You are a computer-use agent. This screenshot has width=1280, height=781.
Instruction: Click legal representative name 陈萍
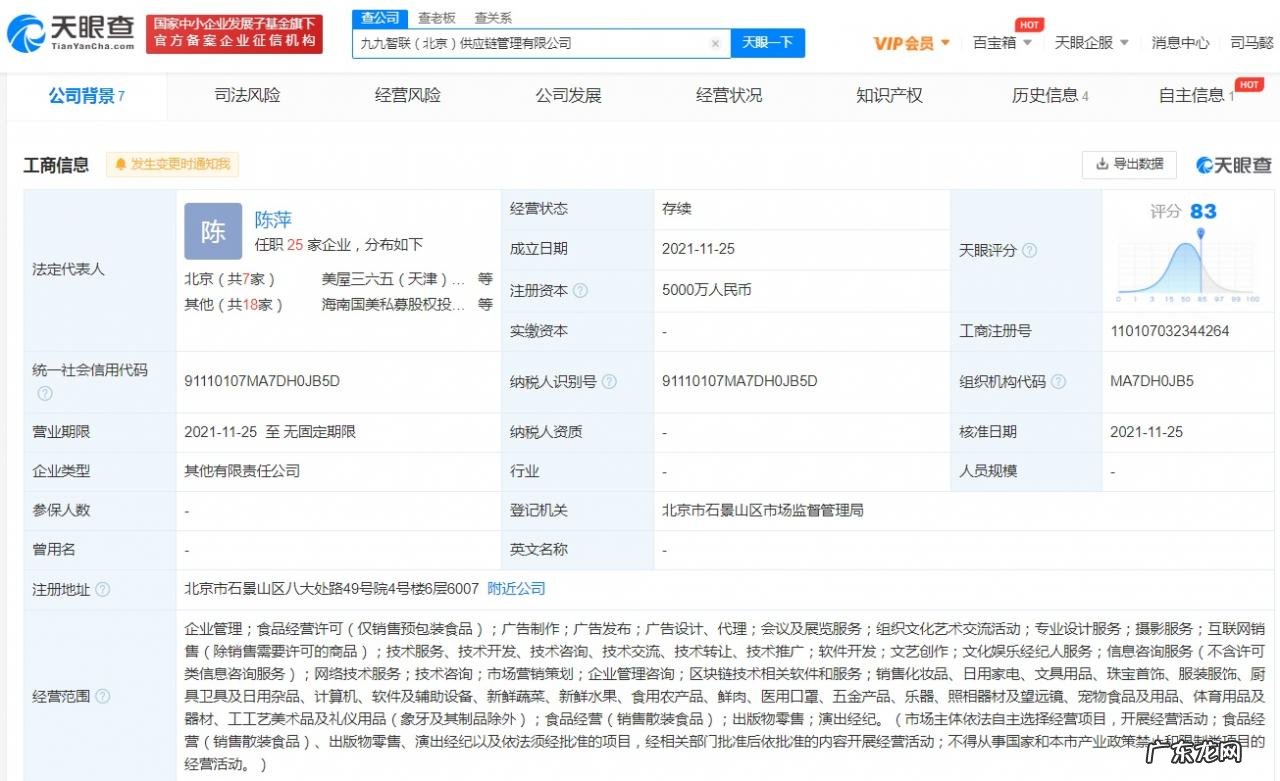271,220
